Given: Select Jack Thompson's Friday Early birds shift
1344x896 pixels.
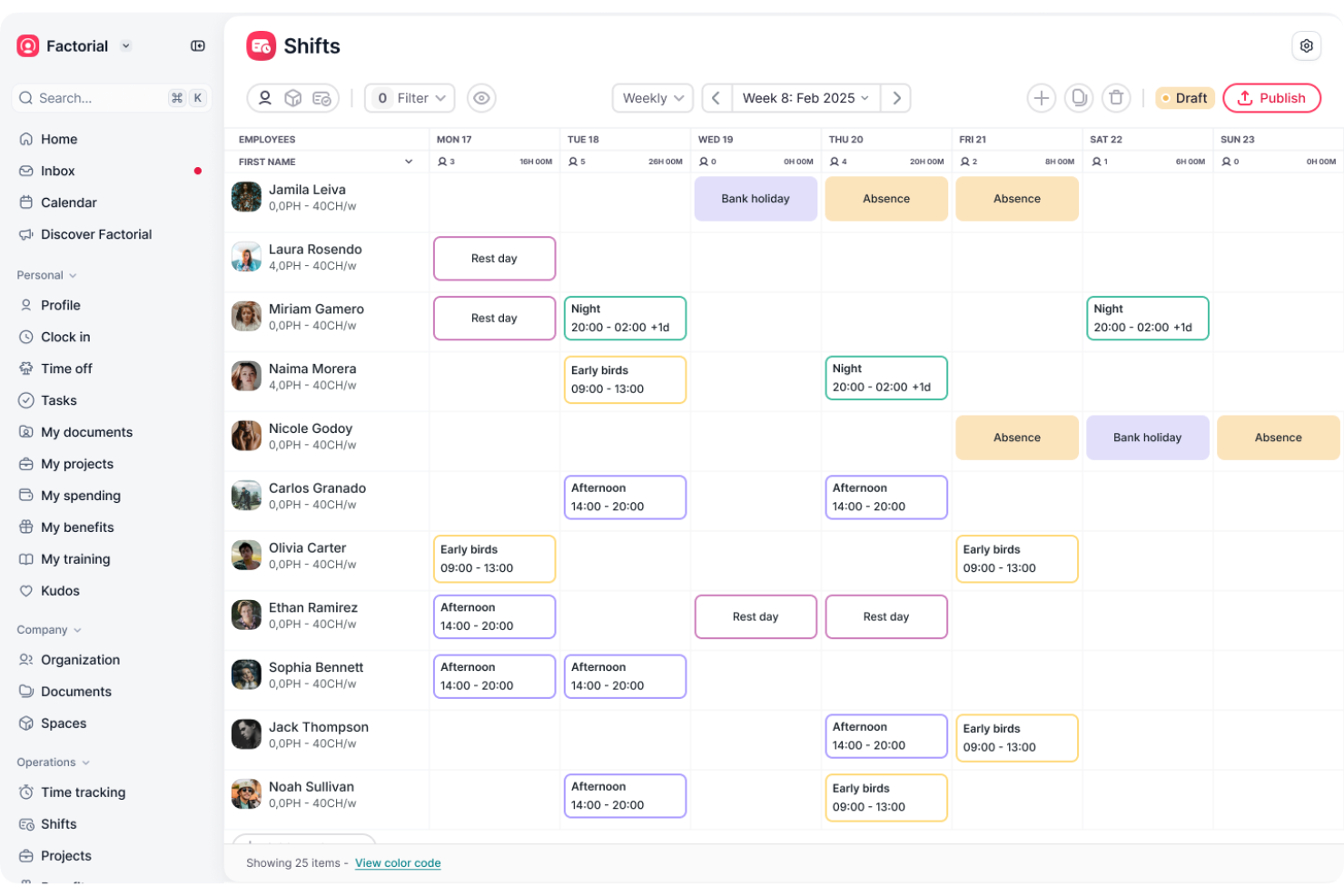Looking at the screenshot, I should 1017,738.
